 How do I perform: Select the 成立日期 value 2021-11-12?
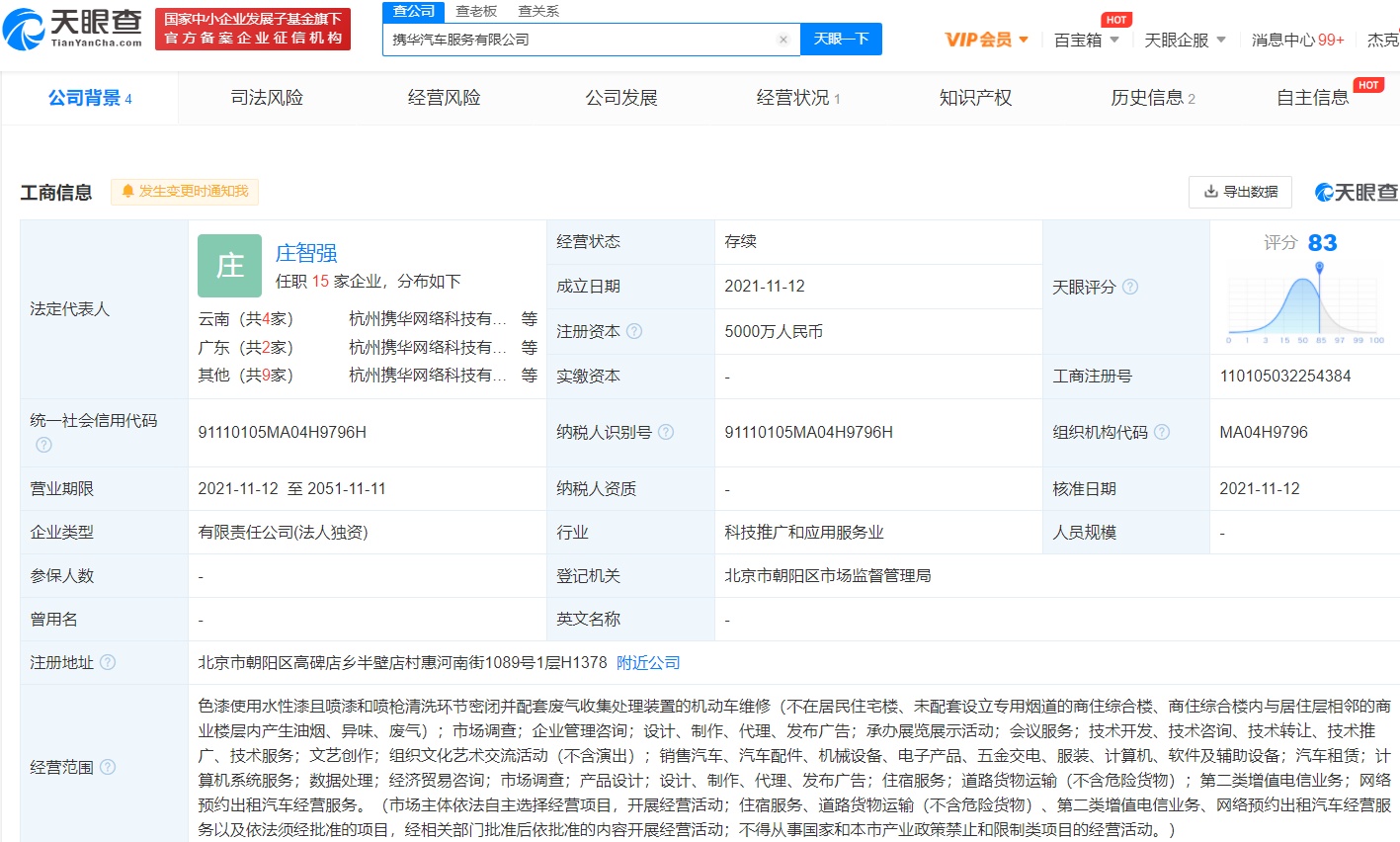point(765,286)
